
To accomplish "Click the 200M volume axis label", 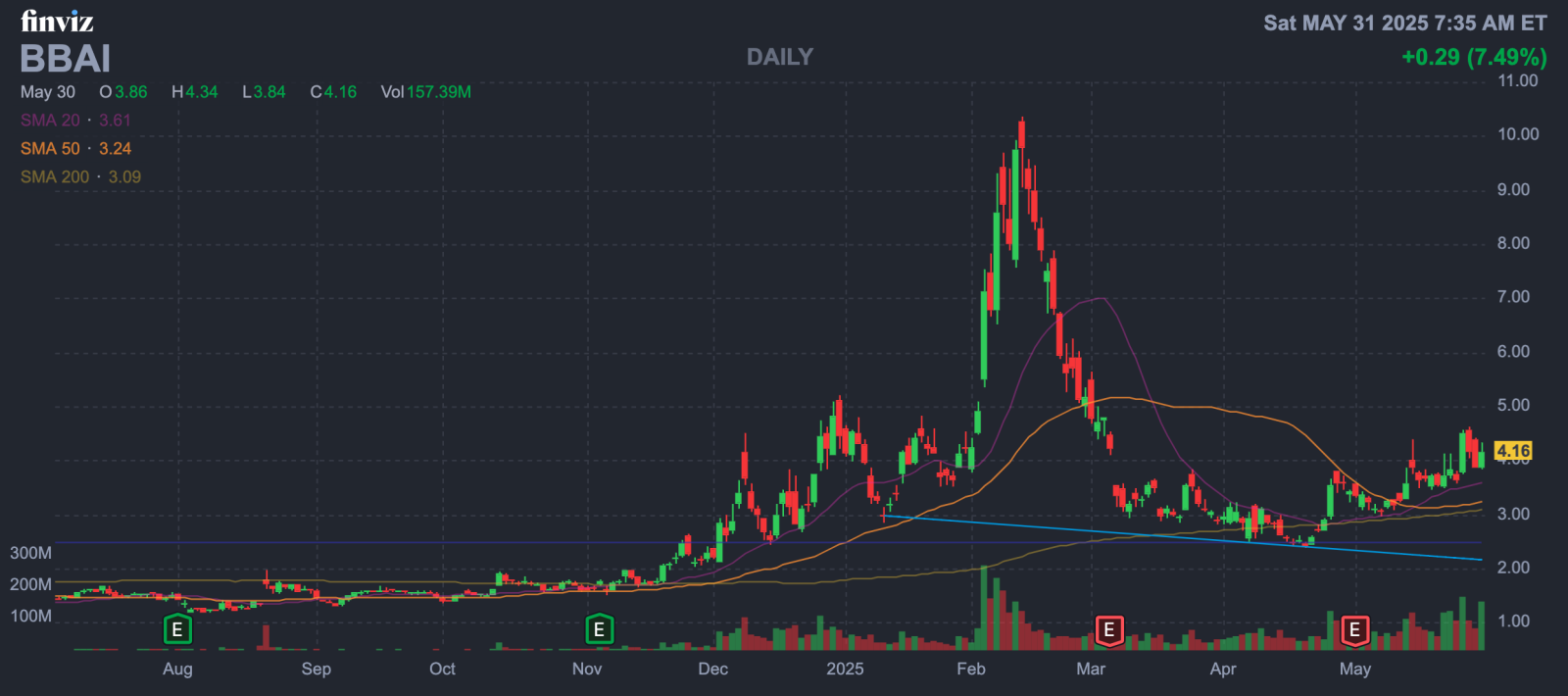I will pos(30,584).
